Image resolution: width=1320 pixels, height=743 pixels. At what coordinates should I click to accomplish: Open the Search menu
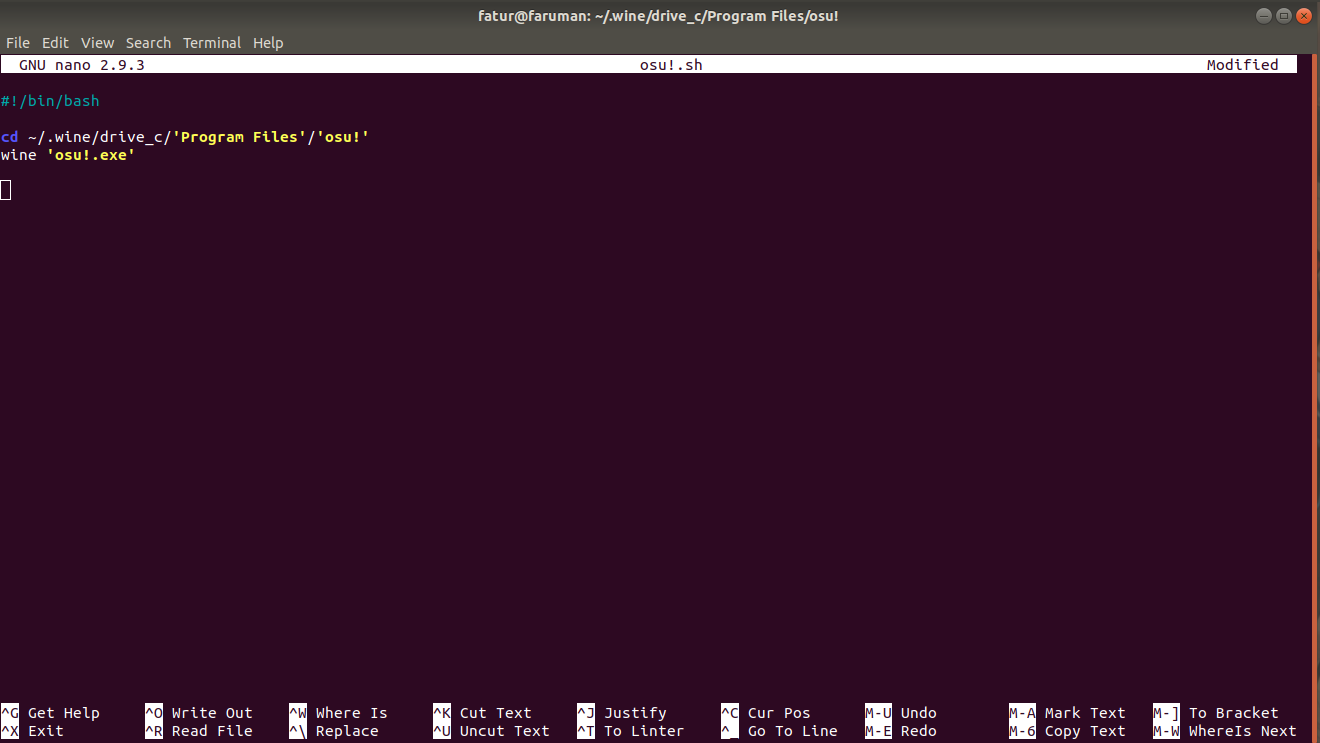[x=148, y=43]
